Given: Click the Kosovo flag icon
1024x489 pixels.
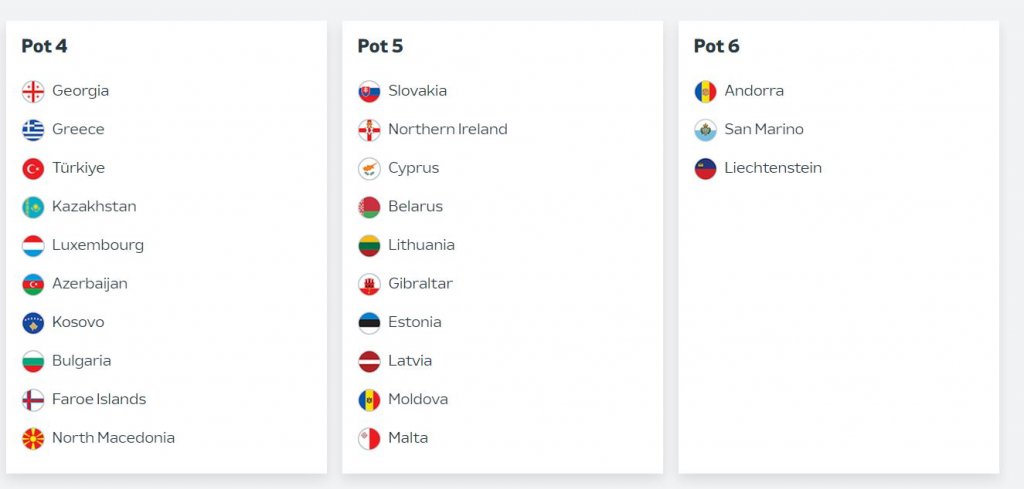Looking at the screenshot, I should (33, 323).
